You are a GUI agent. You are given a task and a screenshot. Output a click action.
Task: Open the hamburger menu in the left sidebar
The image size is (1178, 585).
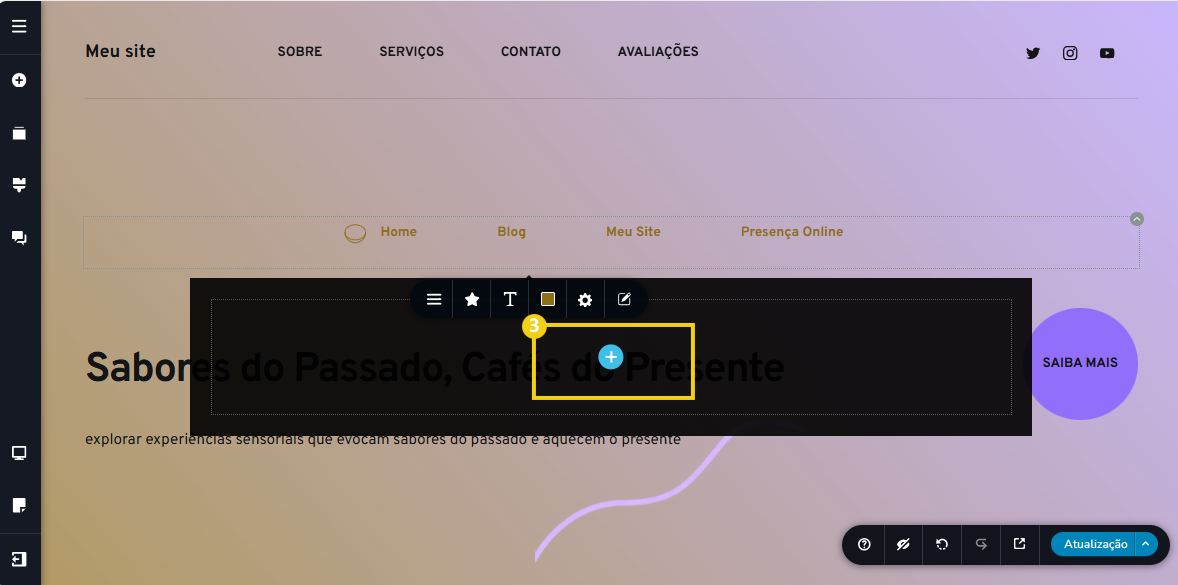(19, 26)
